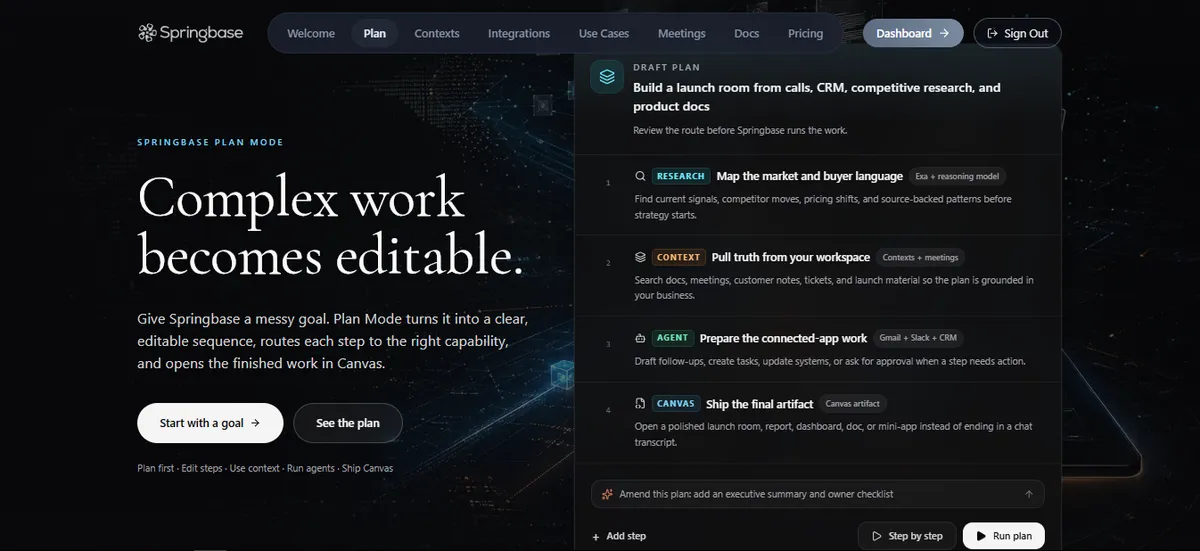This screenshot has height=551, width=1200.
Task: Click the Springbase logo icon
Action: pos(148,33)
